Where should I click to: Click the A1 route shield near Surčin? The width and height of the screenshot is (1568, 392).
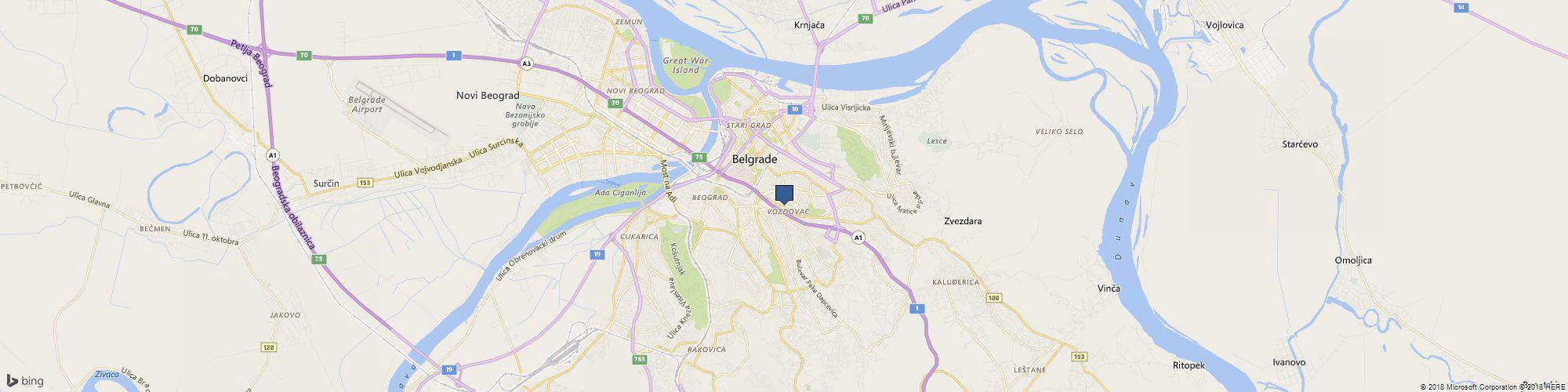(x=272, y=154)
